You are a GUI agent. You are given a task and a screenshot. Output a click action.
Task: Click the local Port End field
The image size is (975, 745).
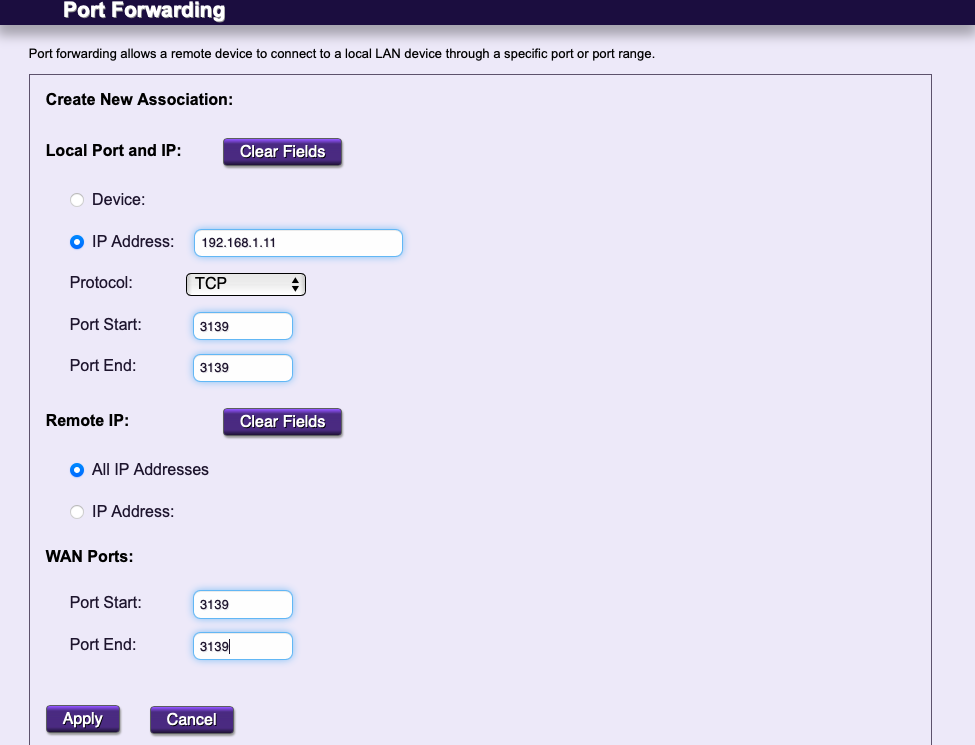pyautogui.click(x=242, y=368)
